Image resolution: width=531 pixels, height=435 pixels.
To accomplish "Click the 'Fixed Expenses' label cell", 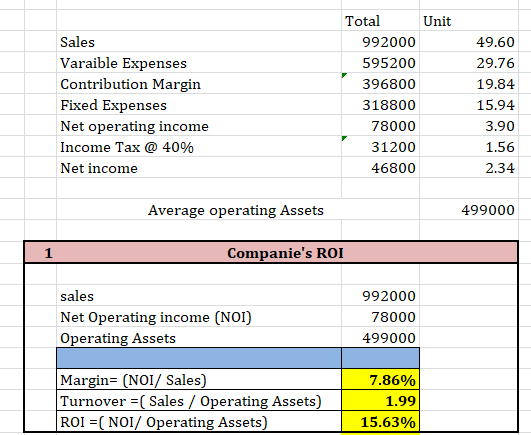I will 199,105.
